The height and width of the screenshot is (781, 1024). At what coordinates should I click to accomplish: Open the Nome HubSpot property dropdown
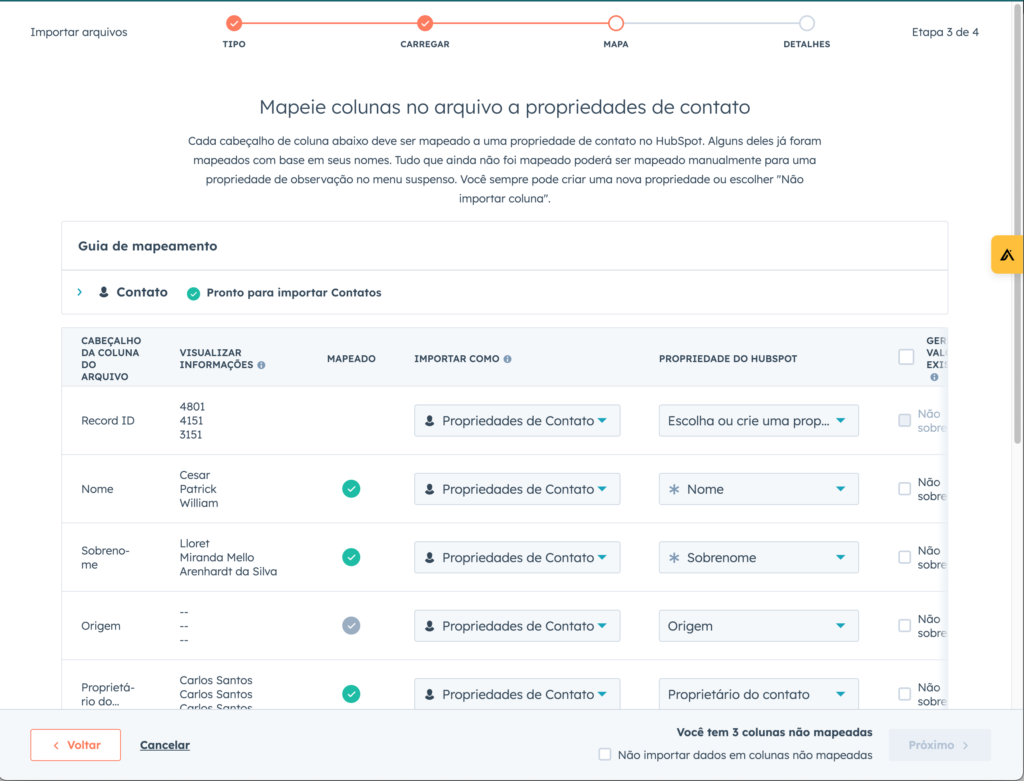[x=759, y=489]
